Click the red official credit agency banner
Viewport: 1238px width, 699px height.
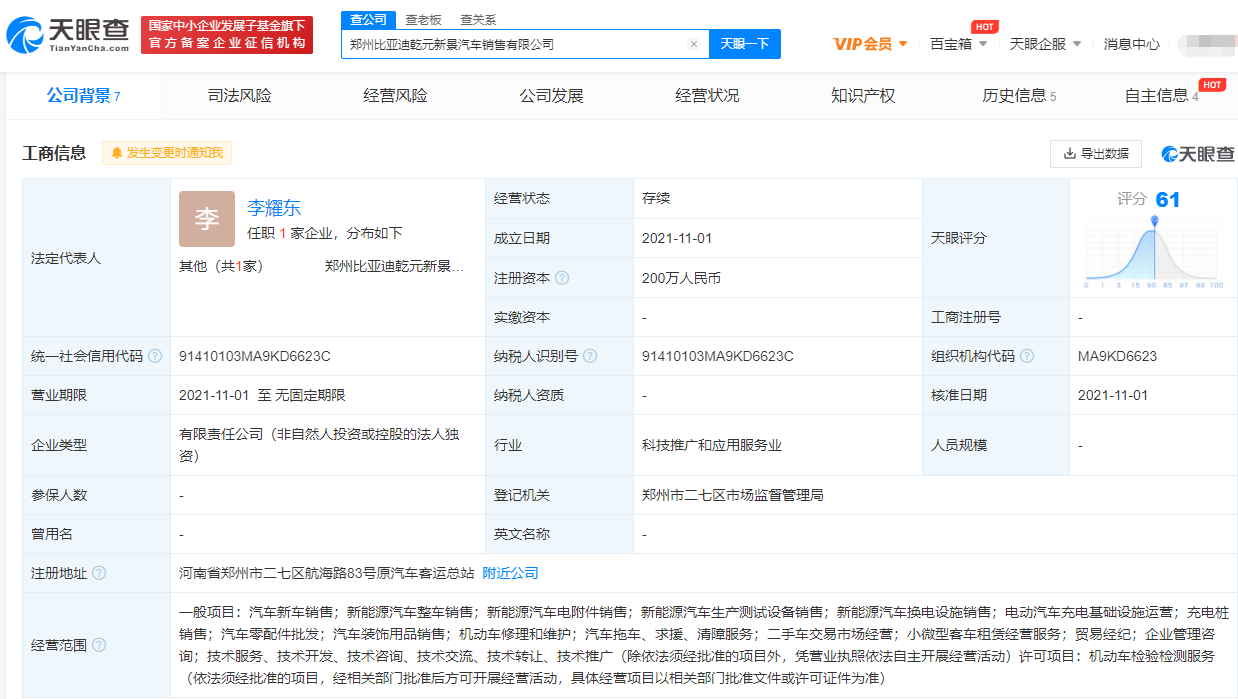tap(227, 35)
